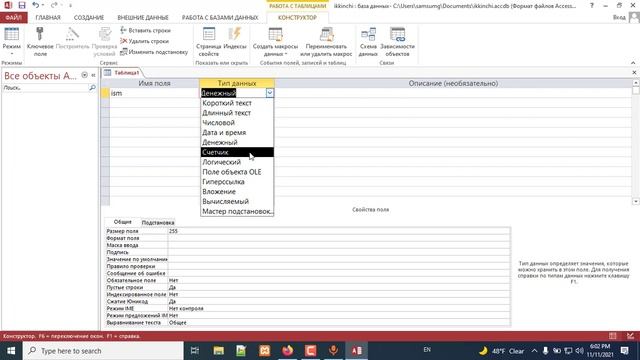
Task: Click Выравнивание текста value Общее
Action: pos(339,322)
